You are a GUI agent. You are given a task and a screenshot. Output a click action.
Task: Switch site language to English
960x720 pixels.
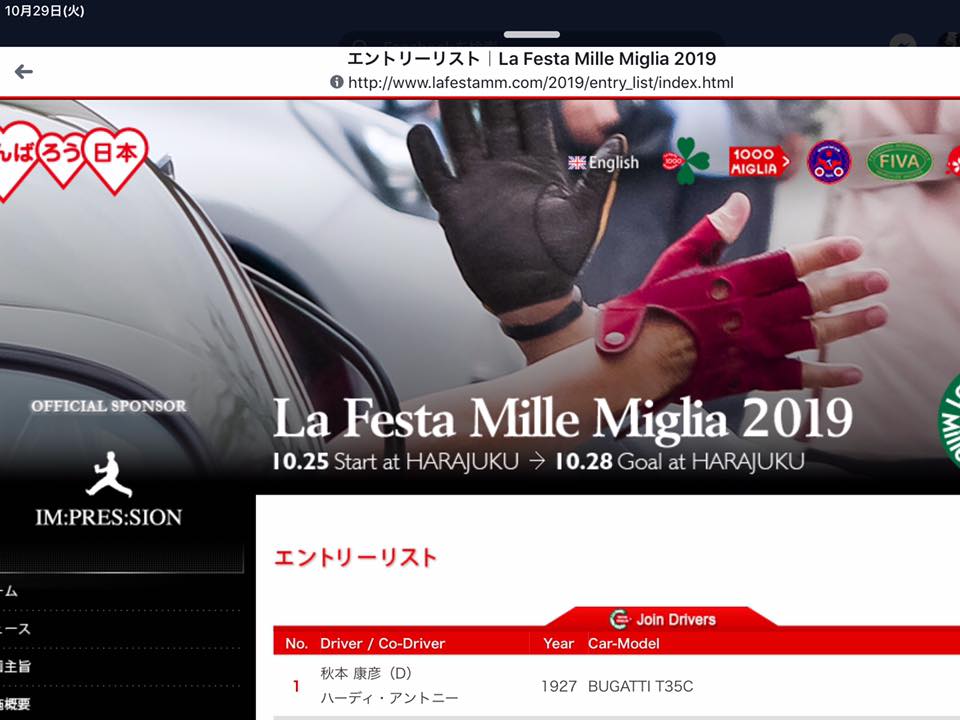coord(603,162)
